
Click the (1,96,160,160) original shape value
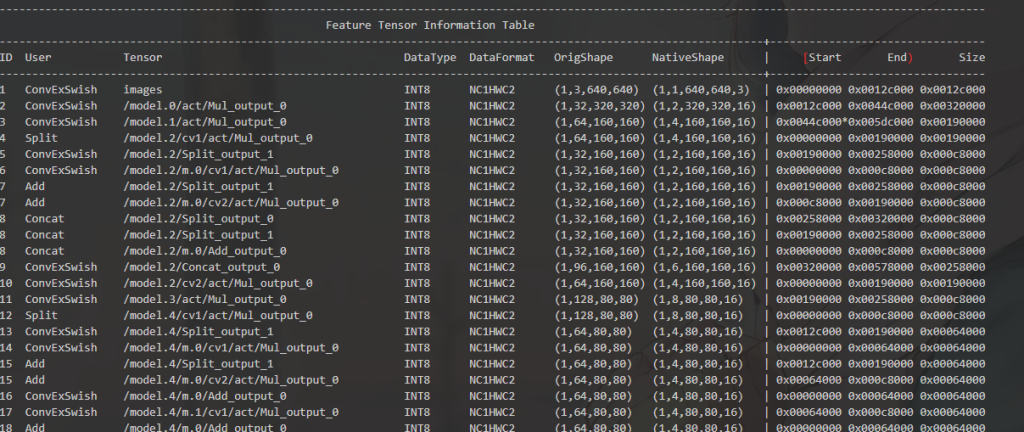point(598,267)
